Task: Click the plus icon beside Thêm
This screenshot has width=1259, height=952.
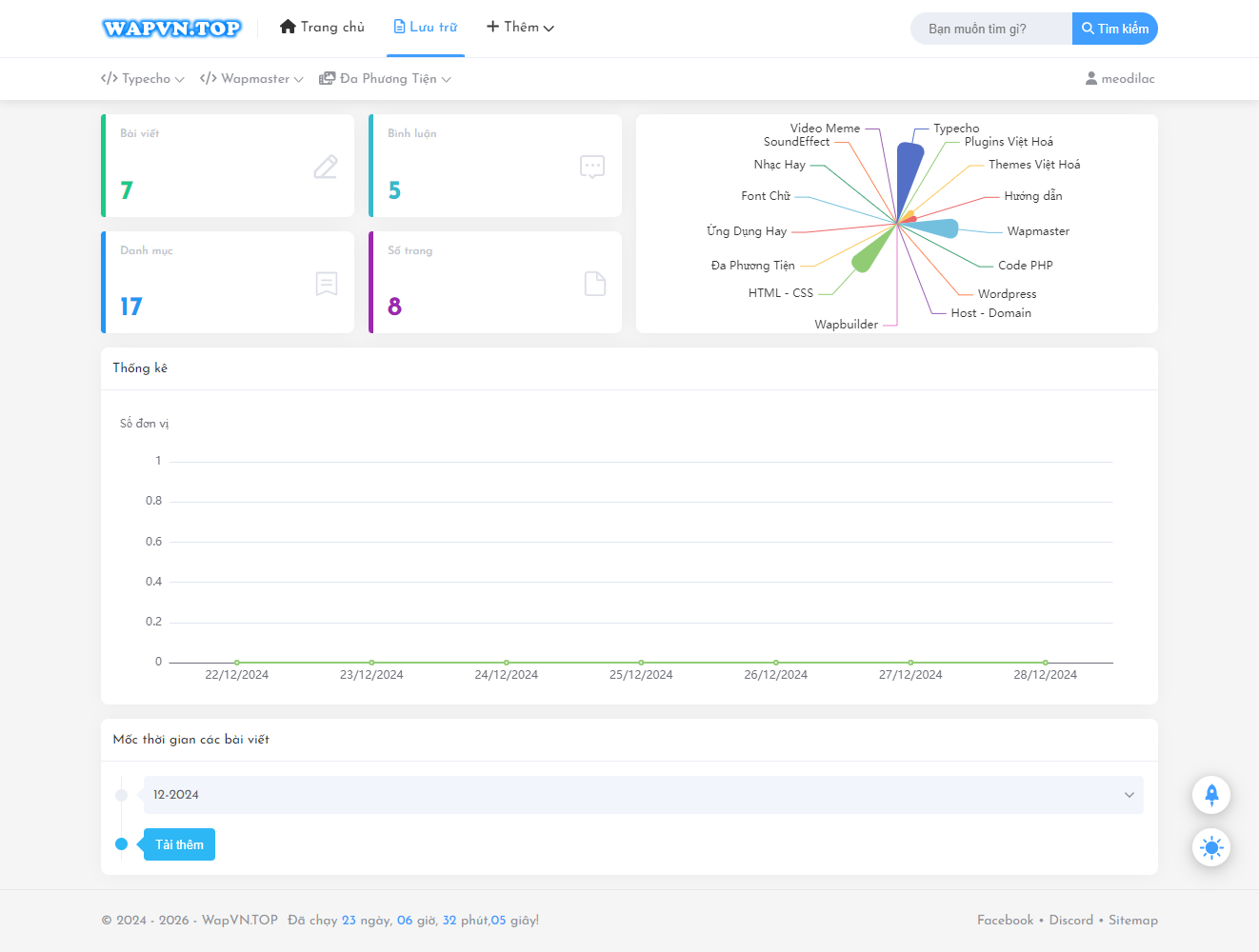Action: point(492,27)
